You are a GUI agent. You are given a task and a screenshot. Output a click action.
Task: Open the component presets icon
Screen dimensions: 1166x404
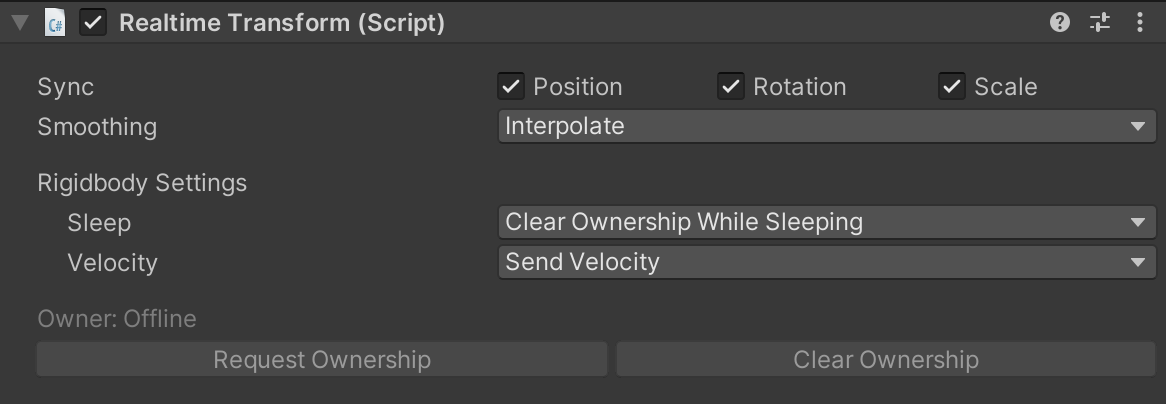(x=1100, y=23)
